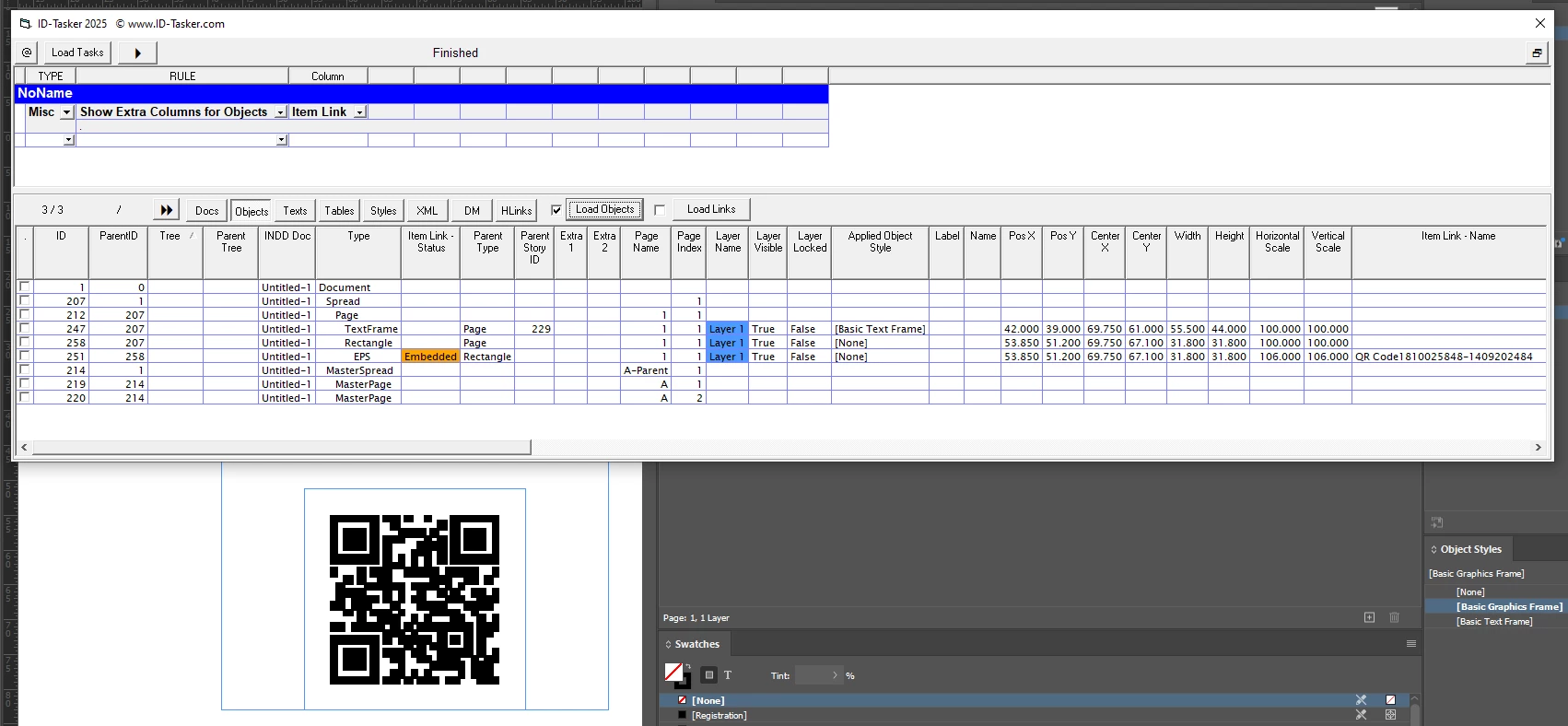The height and width of the screenshot is (726, 1568).
Task: Switch to the Docs tab
Action: tap(207, 210)
